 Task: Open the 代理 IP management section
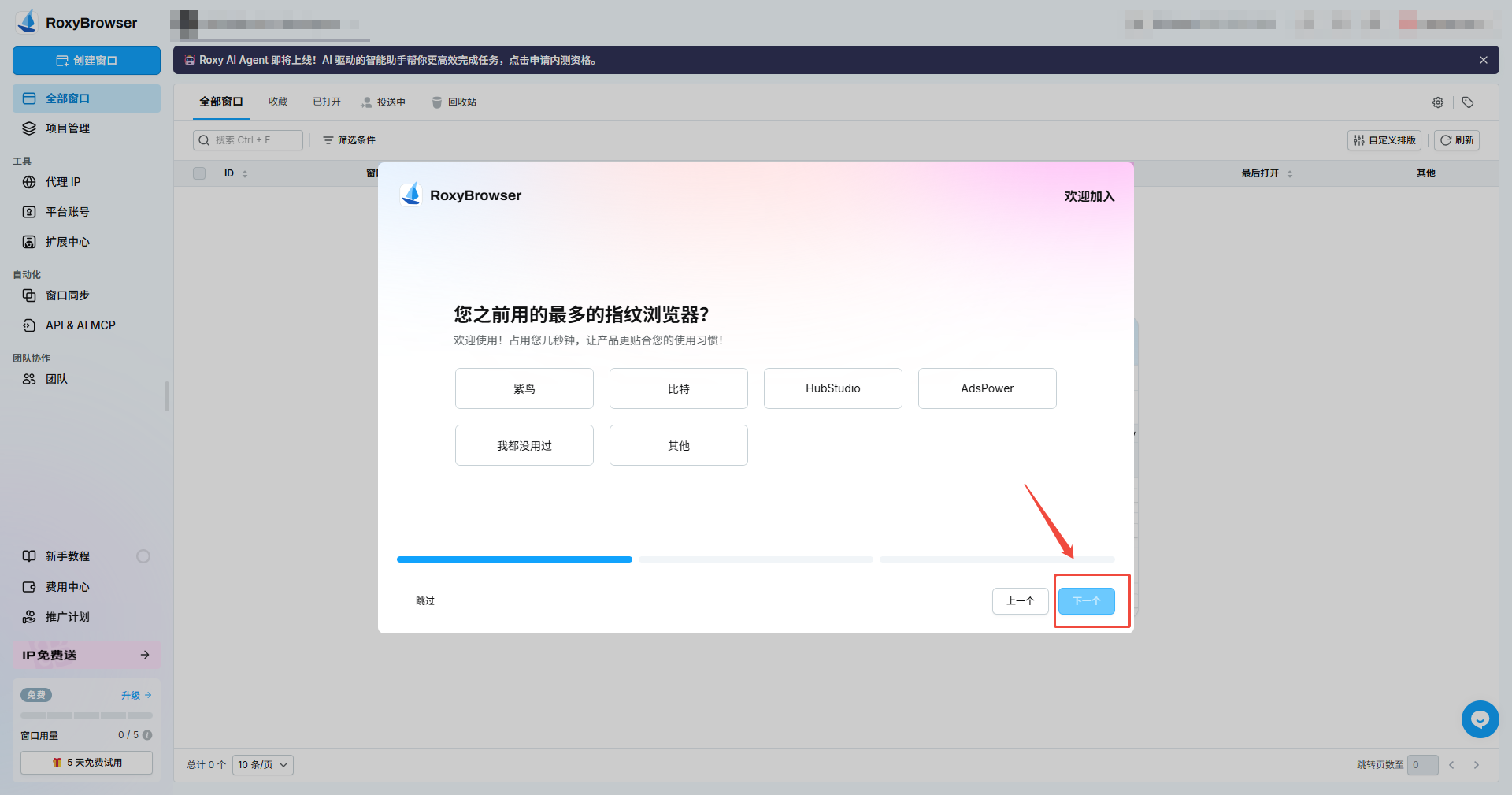[63, 182]
